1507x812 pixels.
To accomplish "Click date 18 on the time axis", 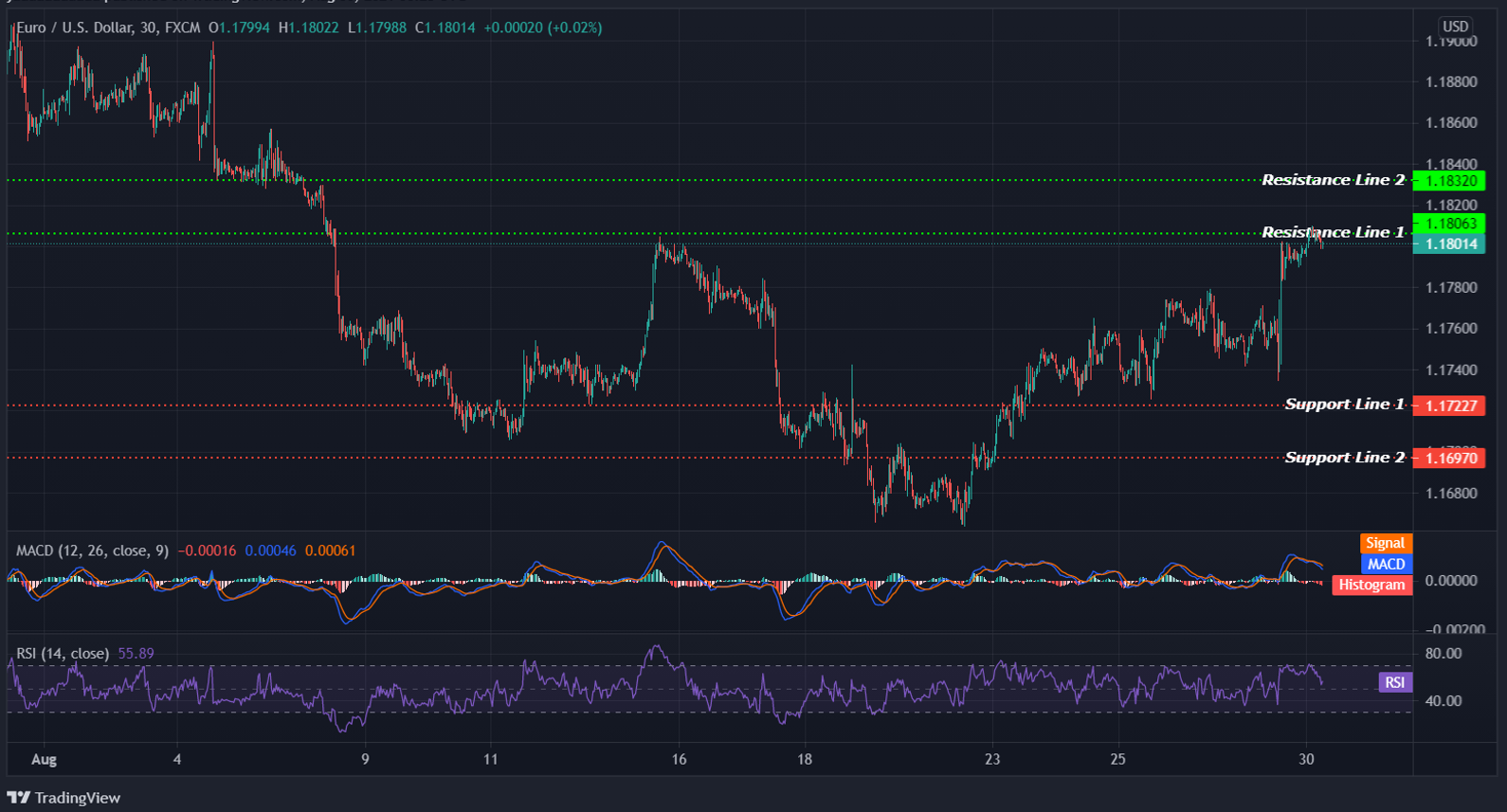I will pyautogui.click(x=804, y=760).
